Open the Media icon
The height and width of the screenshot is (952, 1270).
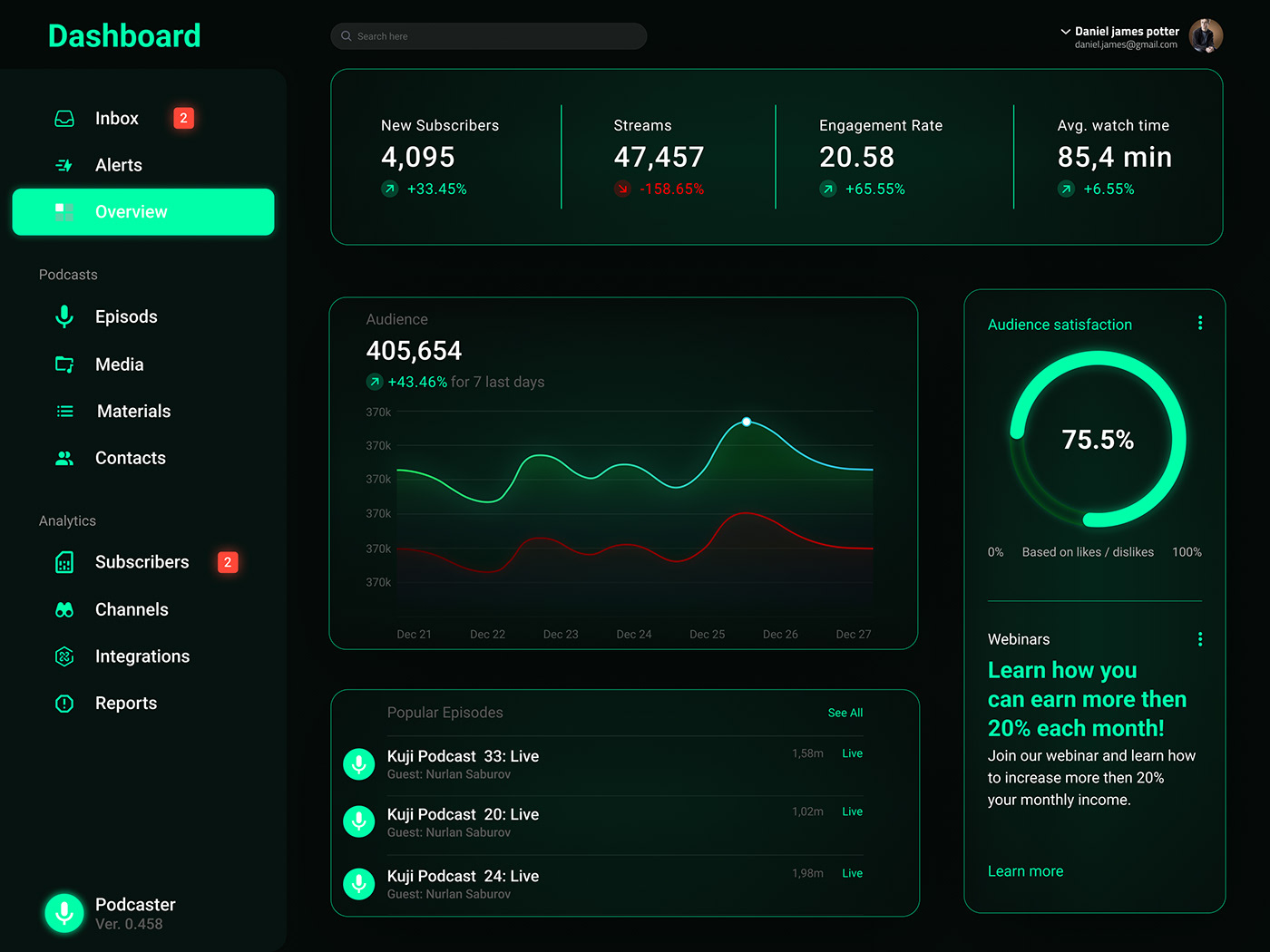tap(63, 364)
